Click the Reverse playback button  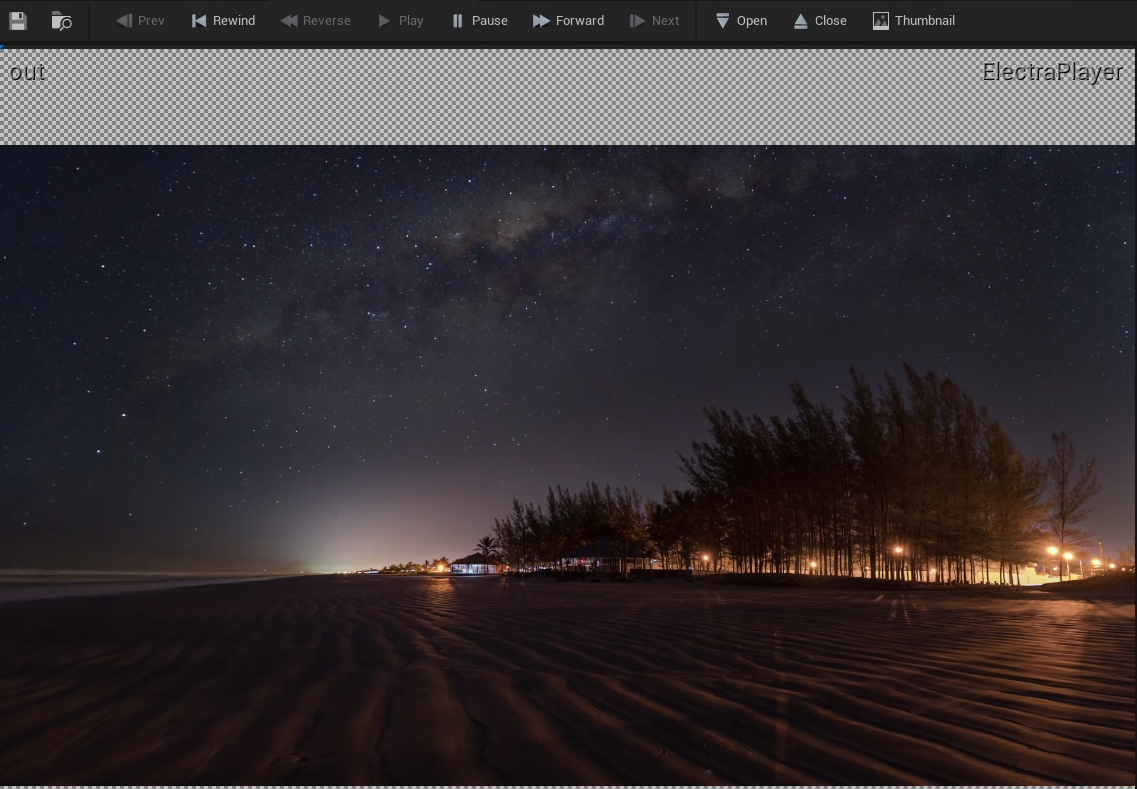(315, 21)
